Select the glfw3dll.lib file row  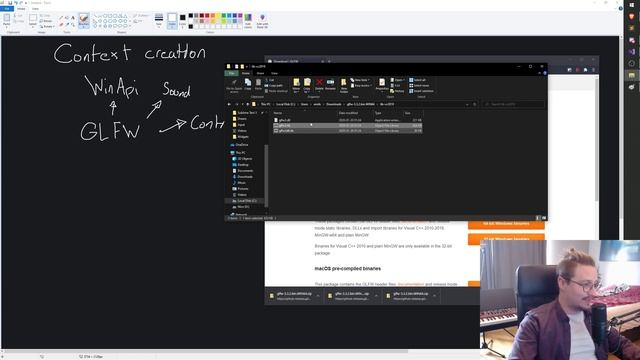[x=347, y=131]
